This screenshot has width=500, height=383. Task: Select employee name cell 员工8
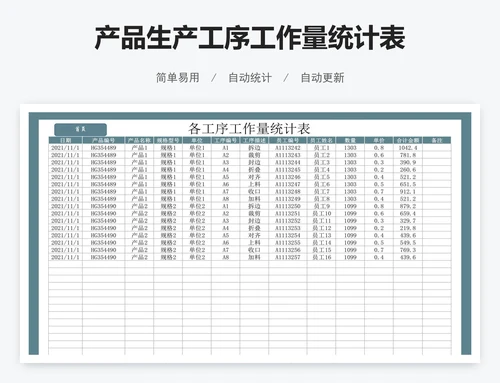pyautogui.click(x=321, y=199)
